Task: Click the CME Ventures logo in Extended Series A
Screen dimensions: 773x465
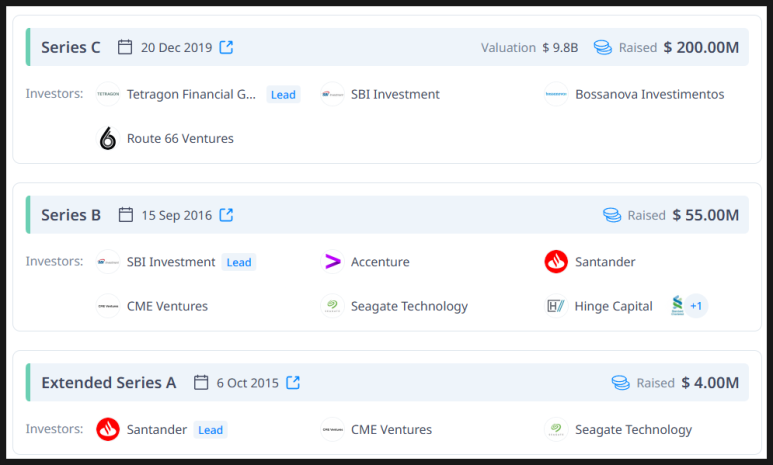Action: (332, 429)
